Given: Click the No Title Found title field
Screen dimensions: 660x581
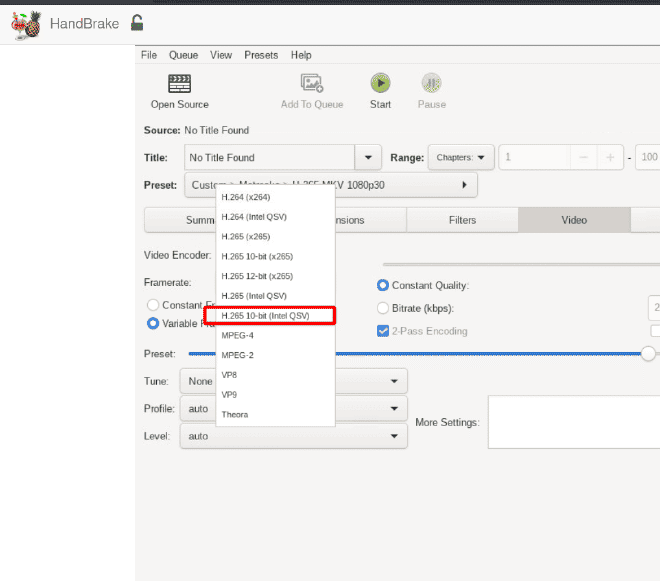Looking at the screenshot, I should pos(270,157).
